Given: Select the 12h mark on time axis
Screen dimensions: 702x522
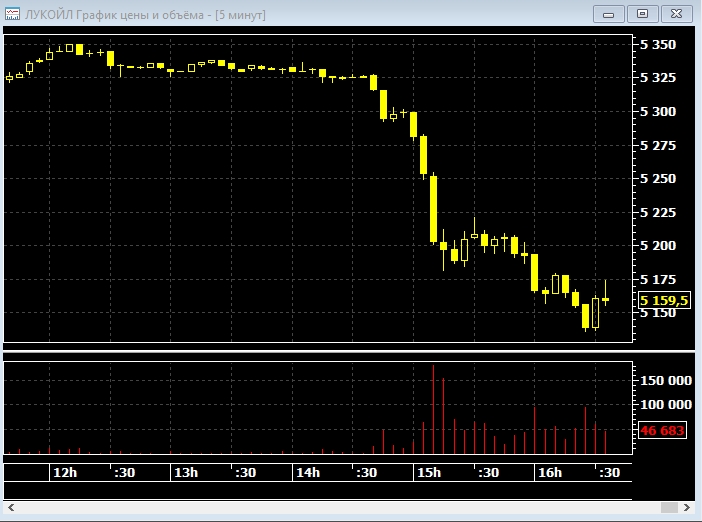Looking at the screenshot, I should [64, 472].
